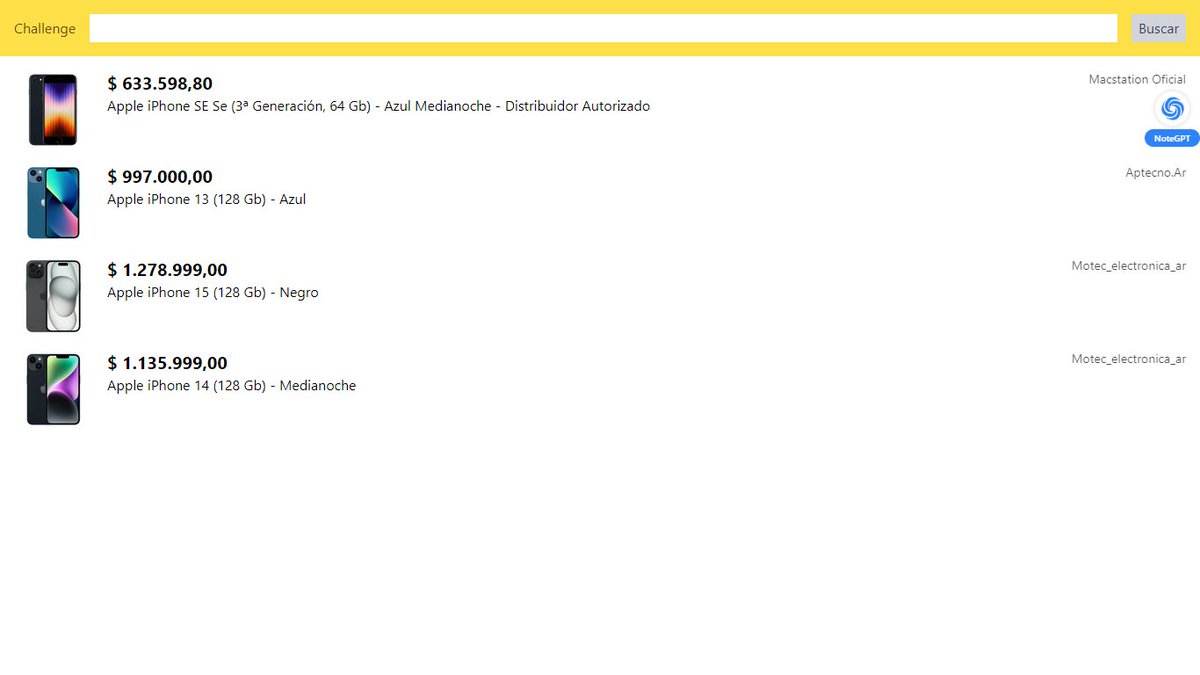
Task: Click the blue NoteGPT label badge
Action: tap(1172, 138)
